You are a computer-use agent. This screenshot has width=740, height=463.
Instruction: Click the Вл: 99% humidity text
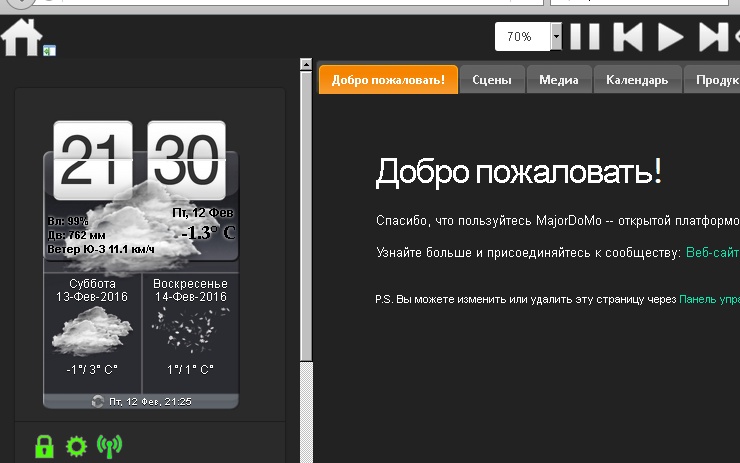tap(68, 221)
